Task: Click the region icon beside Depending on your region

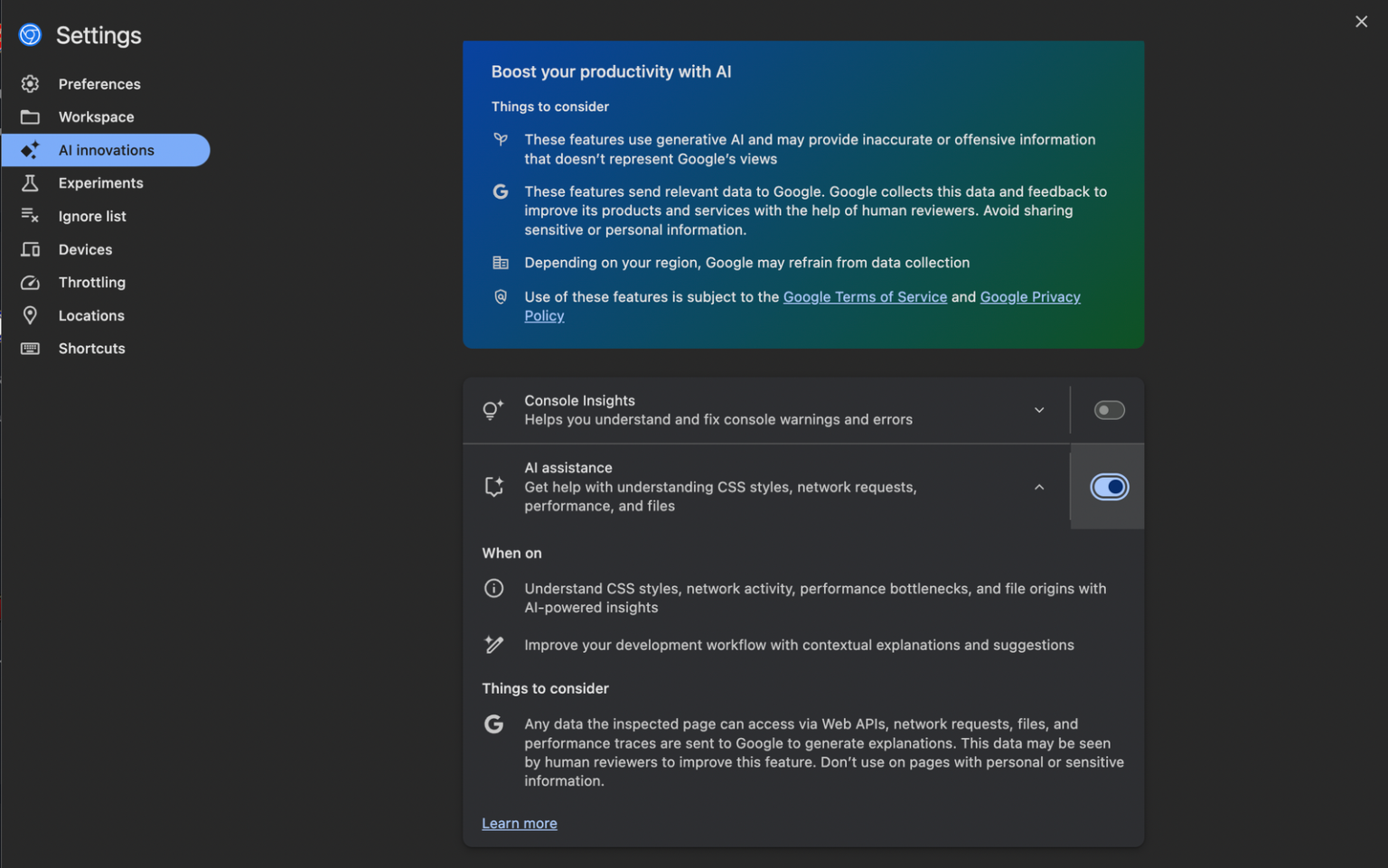Action: click(x=501, y=263)
